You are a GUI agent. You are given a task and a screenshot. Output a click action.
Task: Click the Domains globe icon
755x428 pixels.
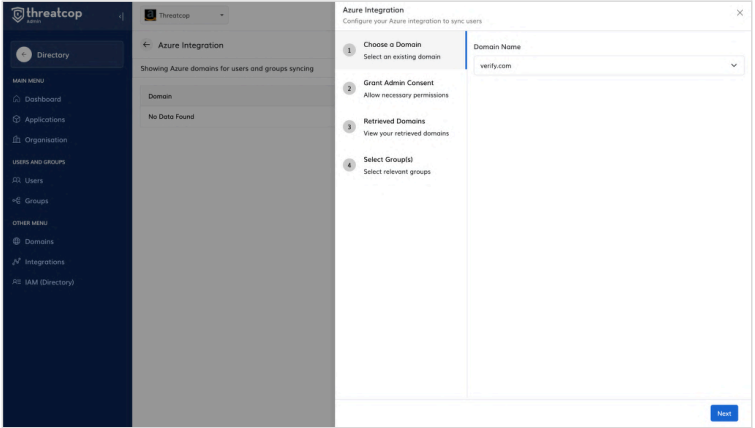point(16,241)
